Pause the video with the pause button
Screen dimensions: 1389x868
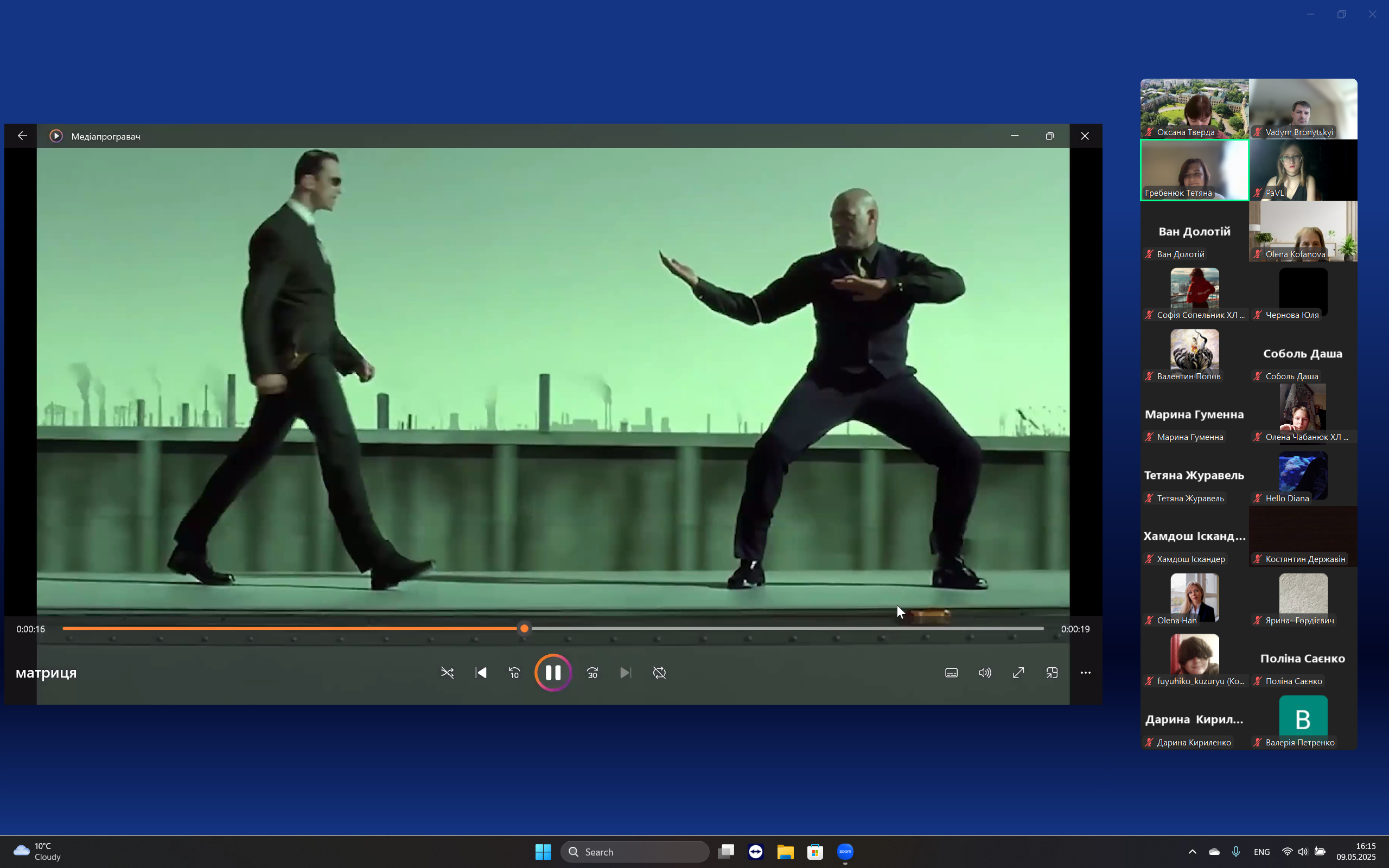(x=553, y=672)
